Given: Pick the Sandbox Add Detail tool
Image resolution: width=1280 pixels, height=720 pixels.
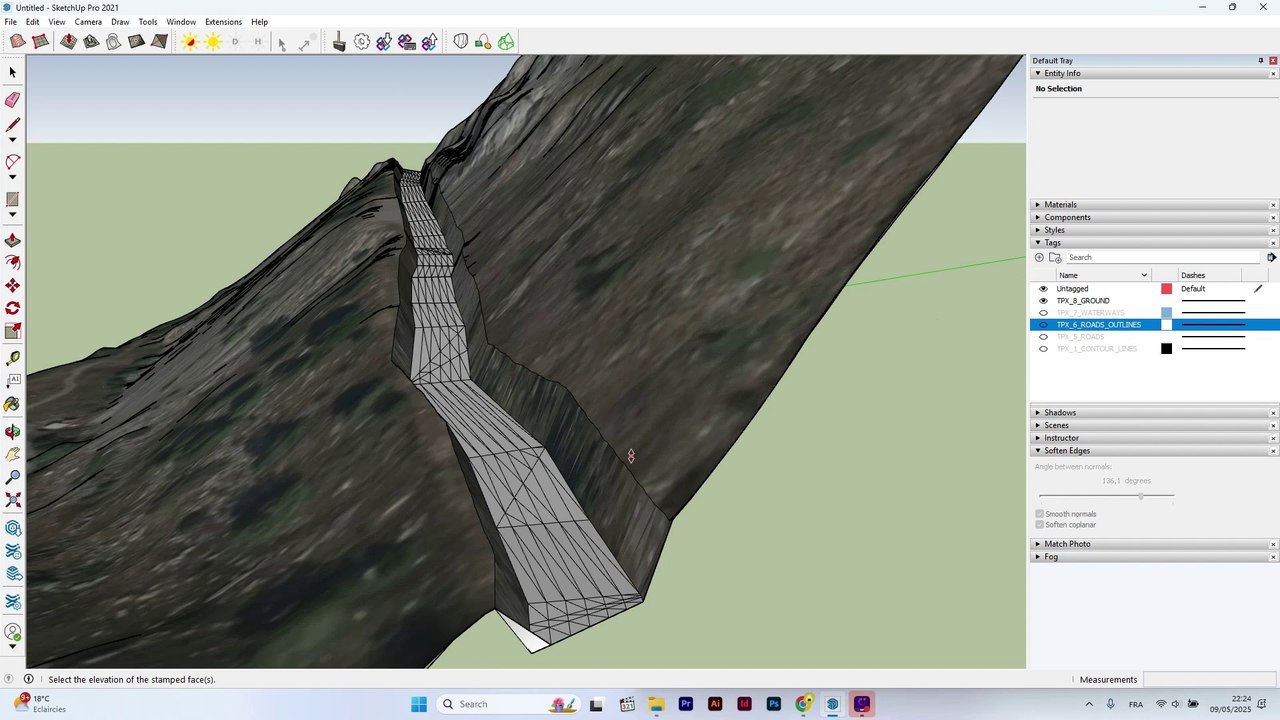Looking at the screenshot, I should click(x=136, y=42).
